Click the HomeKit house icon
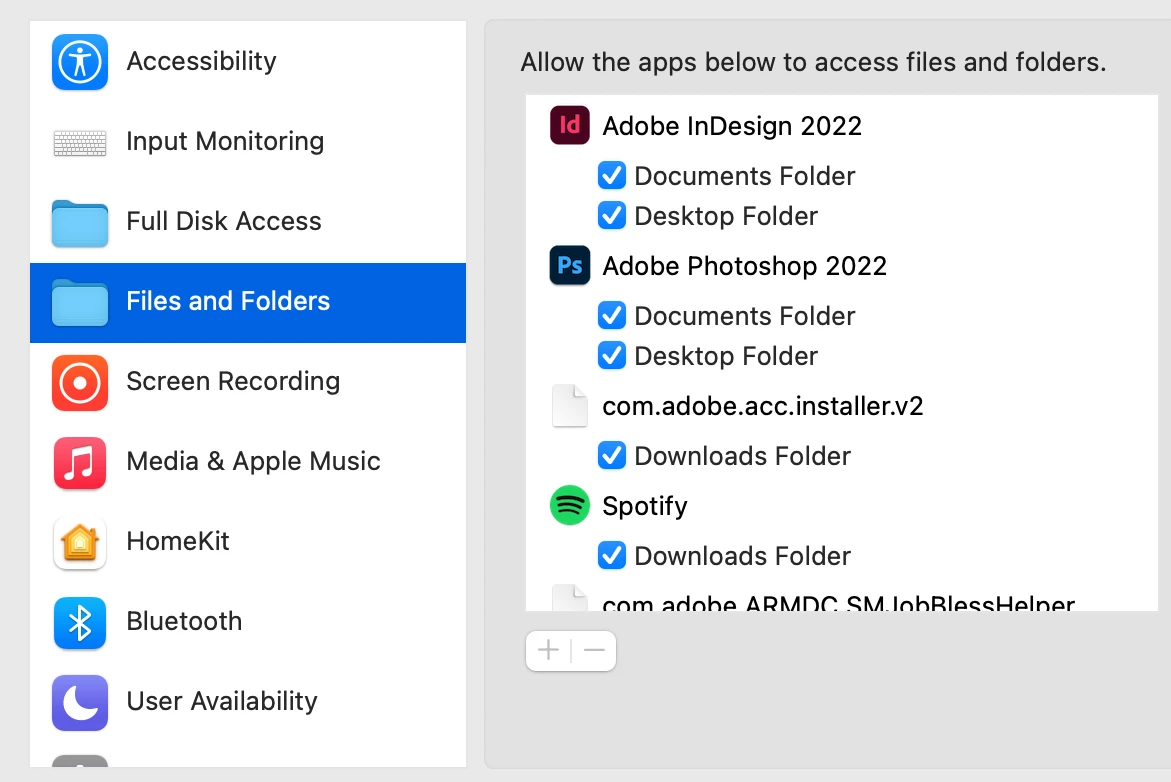Image resolution: width=1171 pixels, height=782 pixels. [80, 542]
